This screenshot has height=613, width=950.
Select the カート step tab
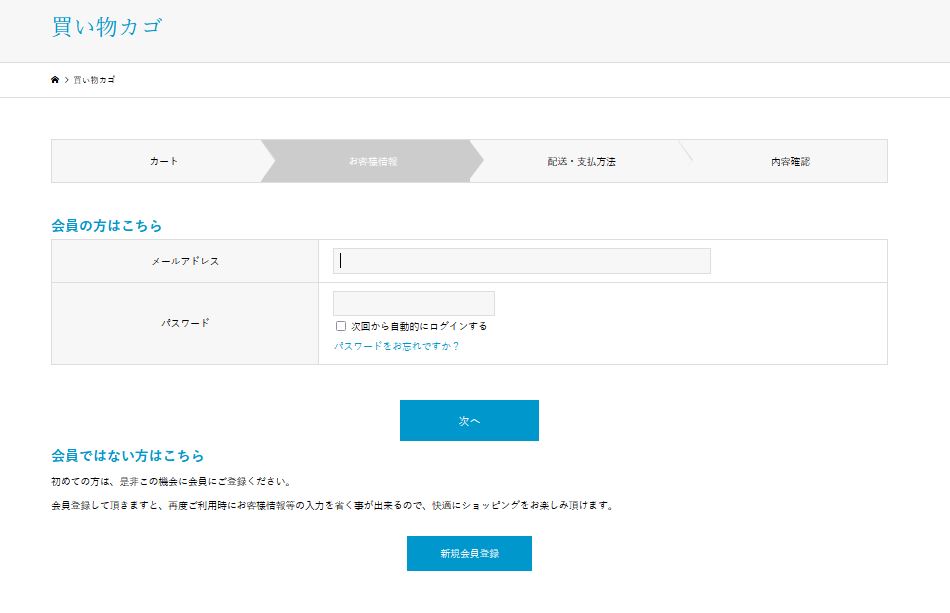(164, 161)
